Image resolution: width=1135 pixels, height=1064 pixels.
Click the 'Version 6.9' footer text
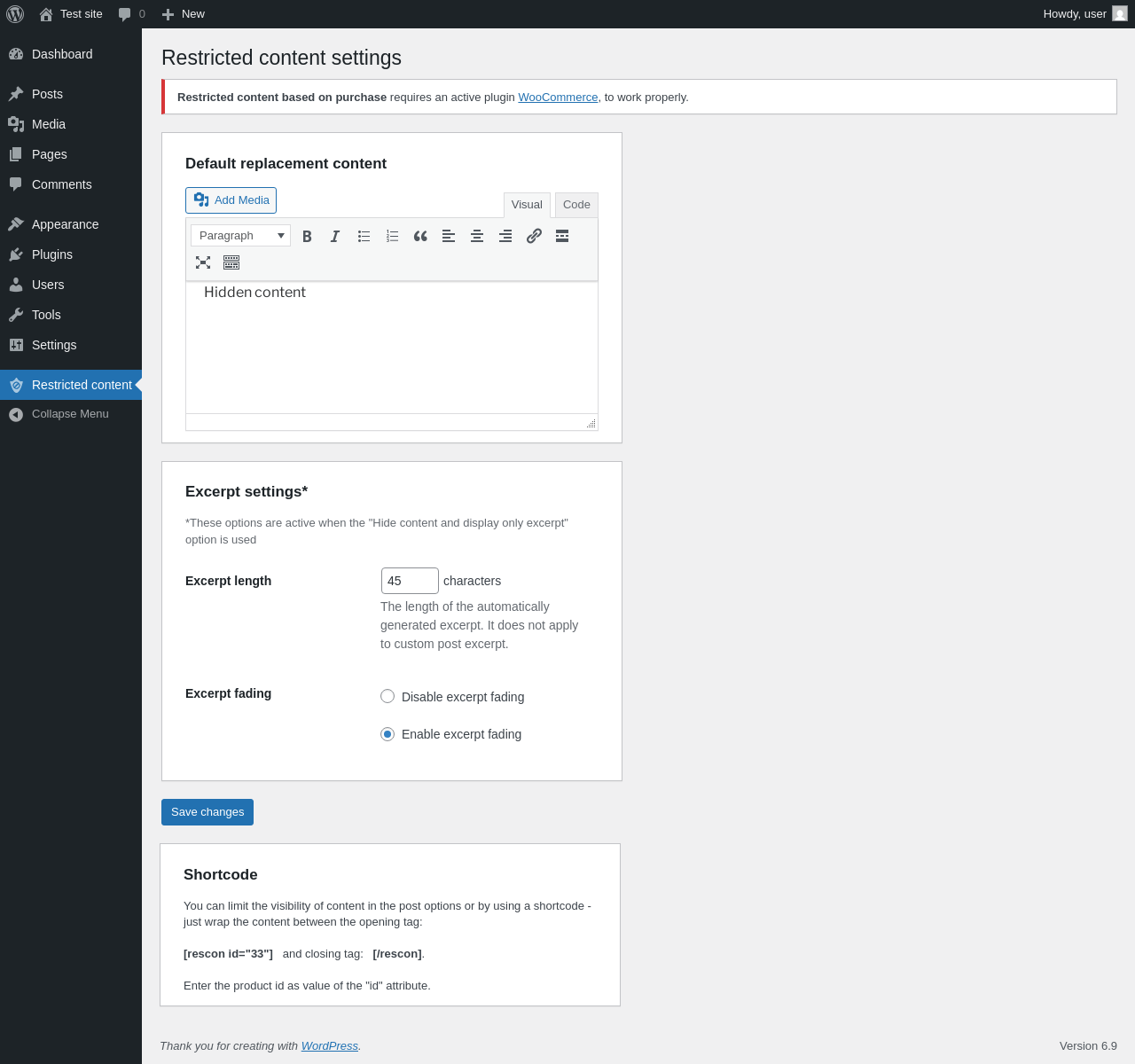click(1088, 1046)
